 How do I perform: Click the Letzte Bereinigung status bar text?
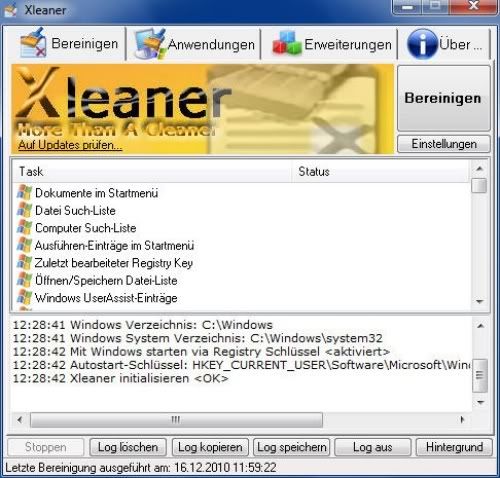tap(141, 468)
